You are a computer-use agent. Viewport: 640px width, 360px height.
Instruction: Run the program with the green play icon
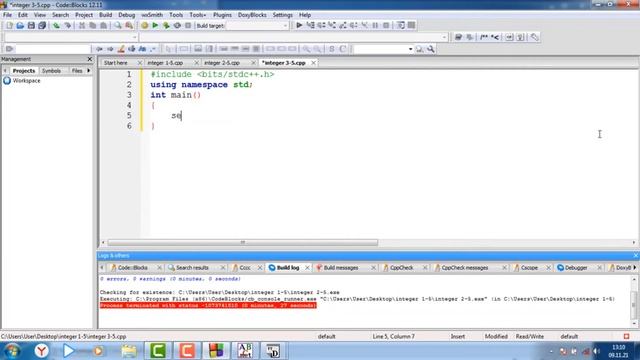(155, 25)
